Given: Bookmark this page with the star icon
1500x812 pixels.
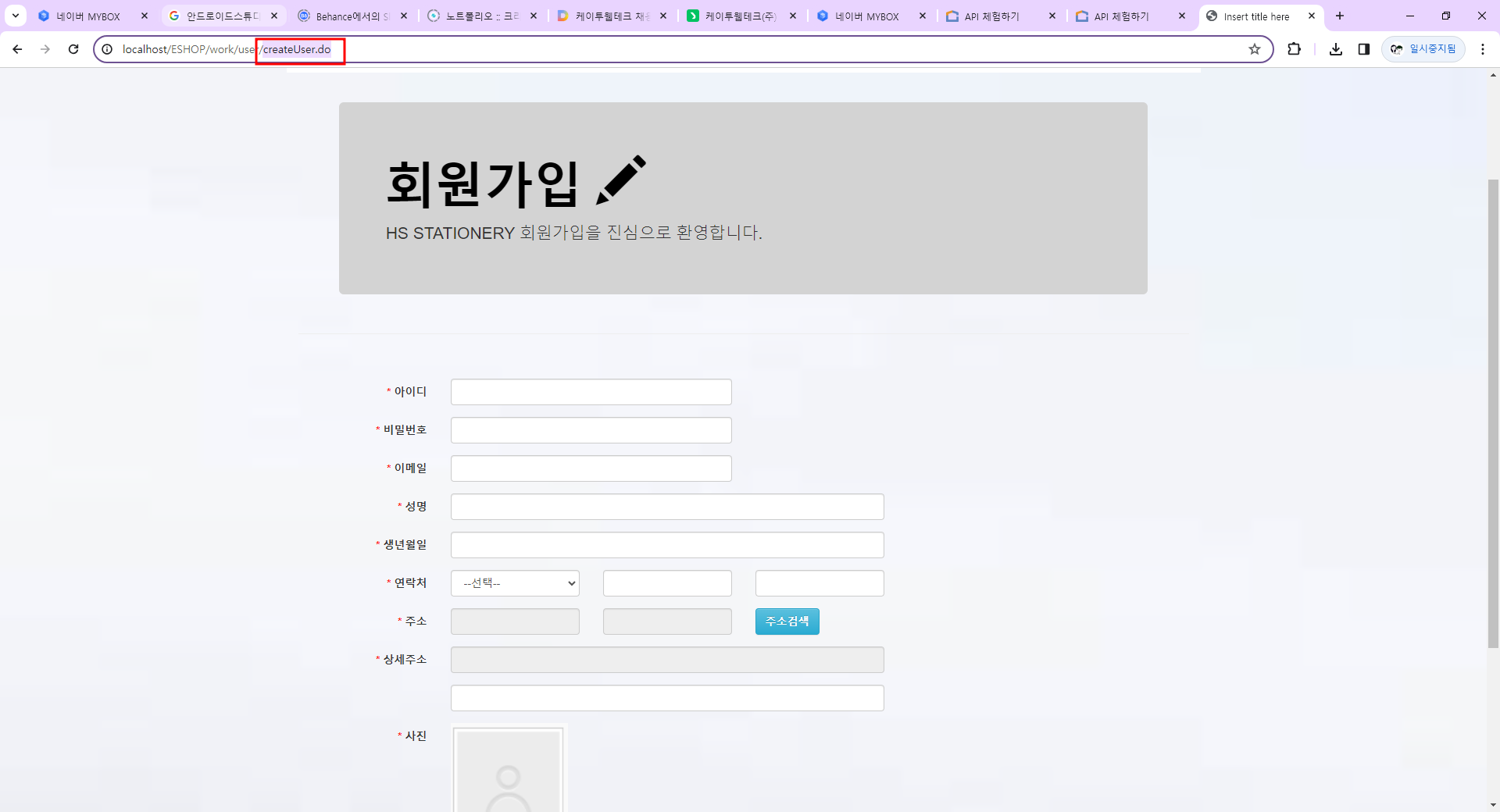Looking at the screenshot, I should point(1255,49).
